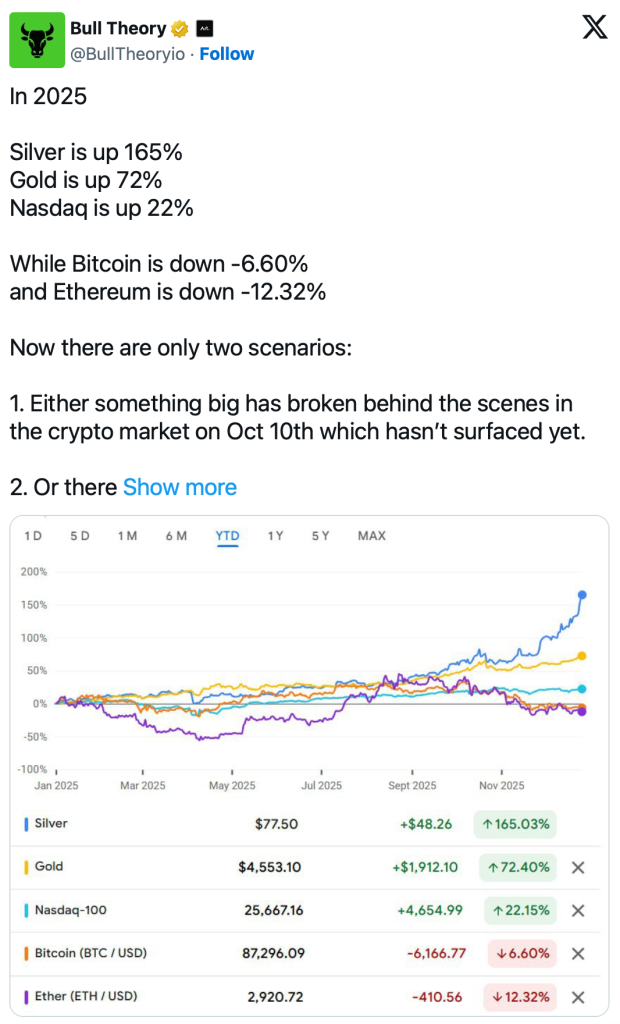Select the 1D time range tab
Viewport: 620px width, 1024px height.
click(x=33, y=536)
